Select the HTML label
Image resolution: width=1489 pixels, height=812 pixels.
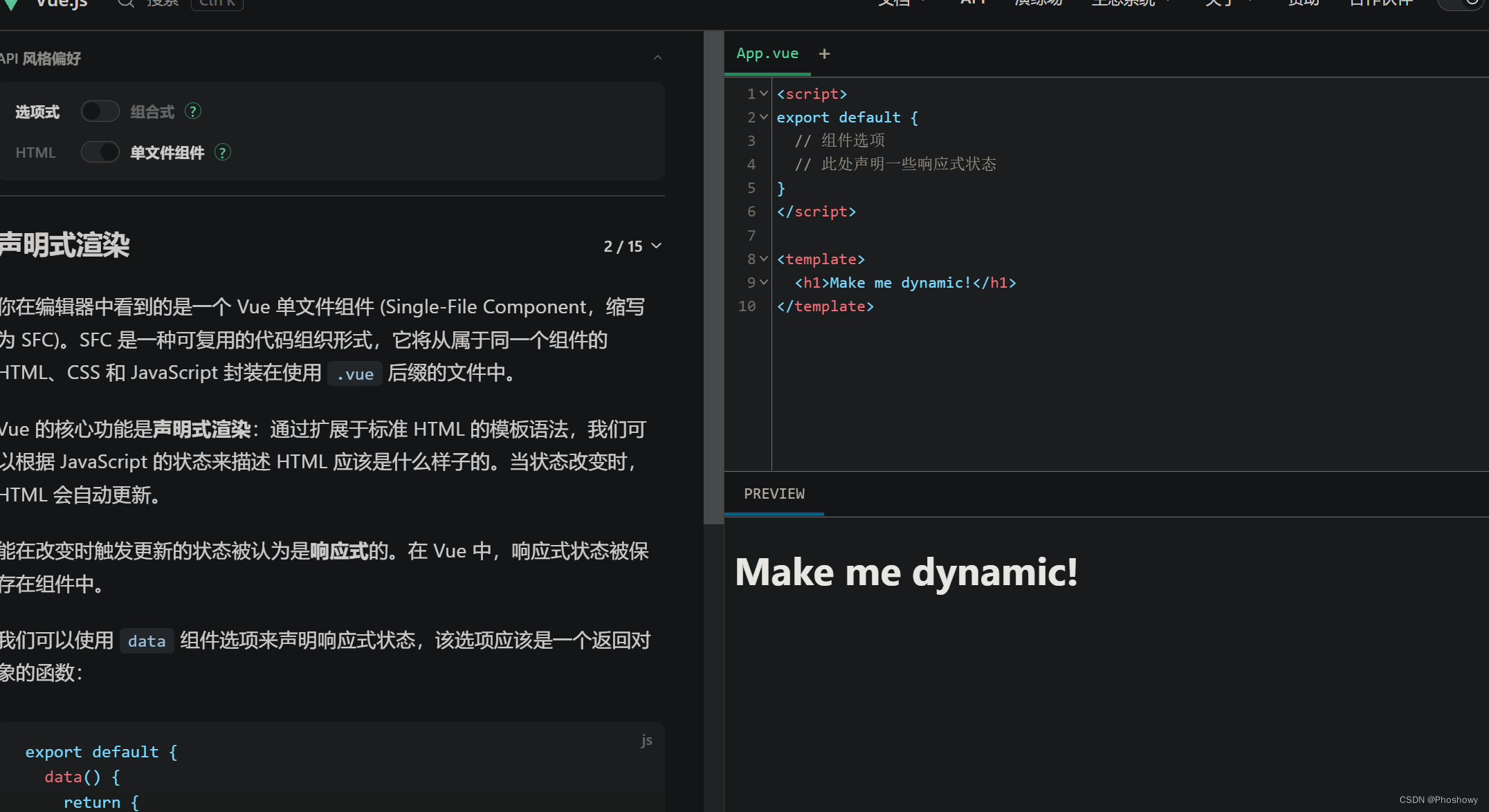point(35,153)
